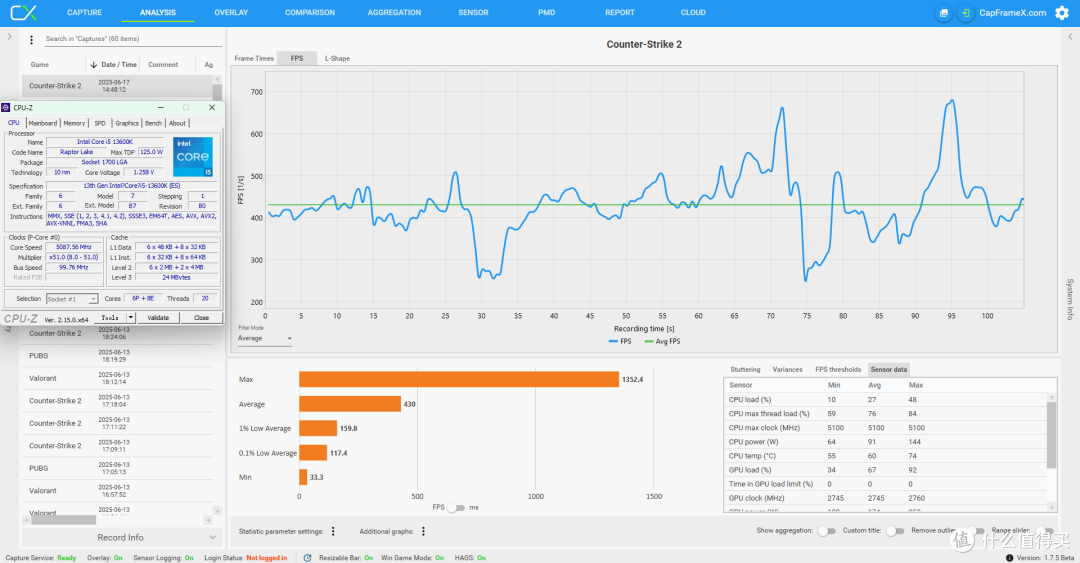Image resolution: width=1080 pixels, height=563 pixels.
Task: Select Counter-Strike 2 capture from 17:11:22
Action: point(117,423)
